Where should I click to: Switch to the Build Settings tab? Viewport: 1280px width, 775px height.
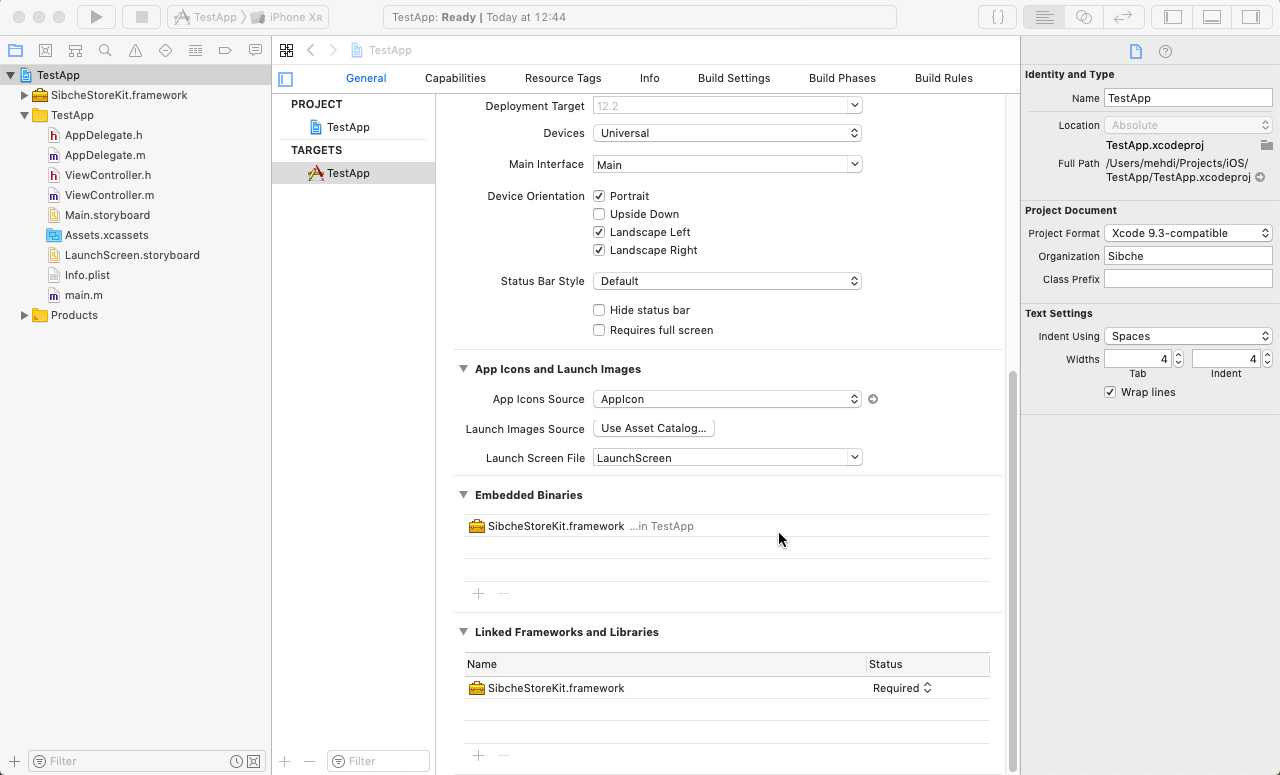tap(734, 78)
